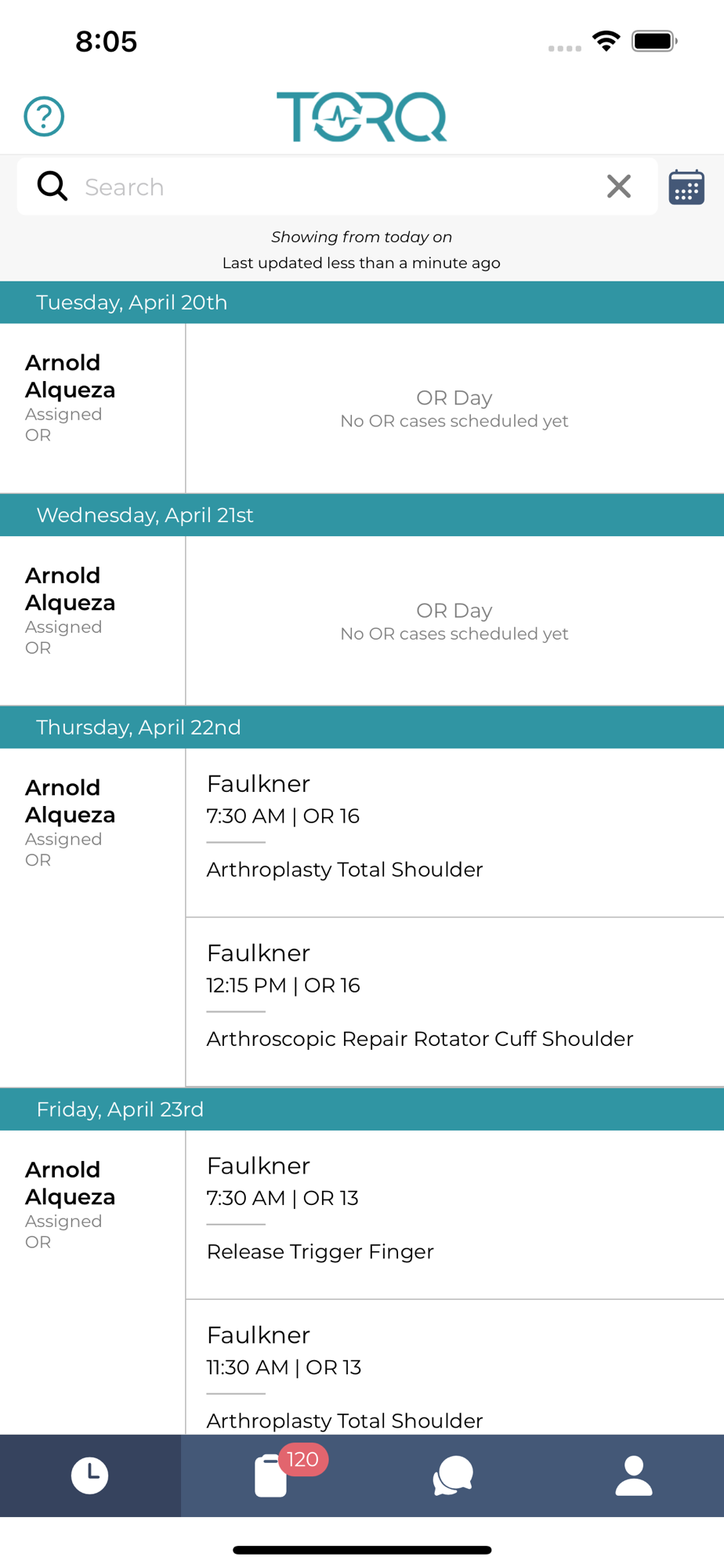Tap Friday, April 23rd date header
724x1568 pixels.
[x=362, y=1109]
